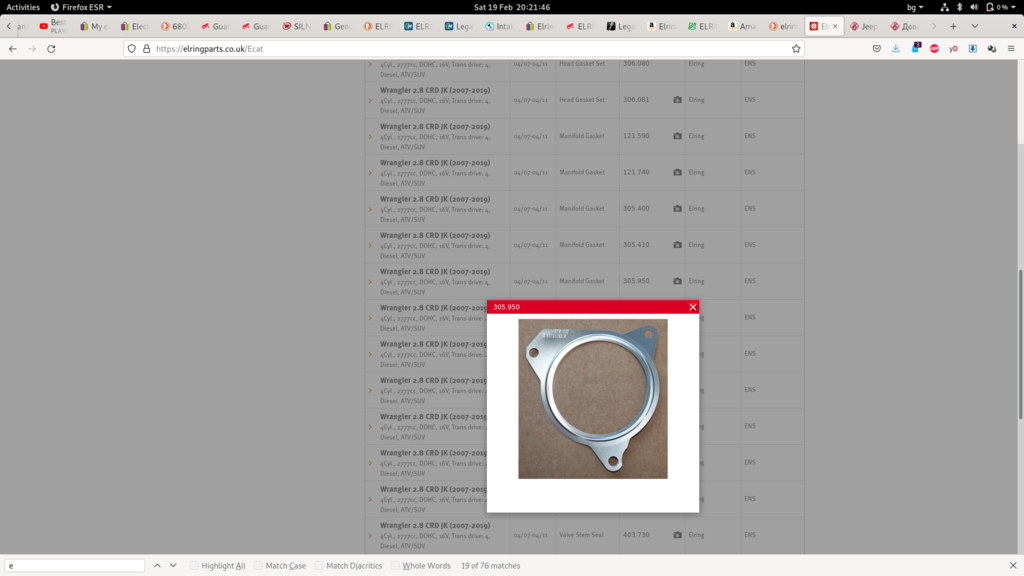Switch to the Ama Amazon tab
This screenshot has width=1024, height=576.
point(743,27)
